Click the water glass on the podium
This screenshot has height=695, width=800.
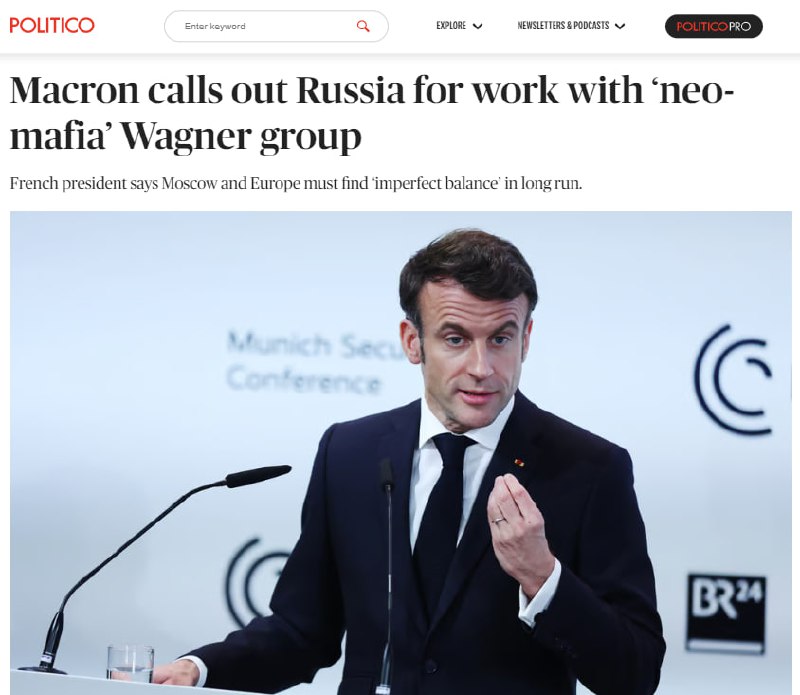point(131,663)
